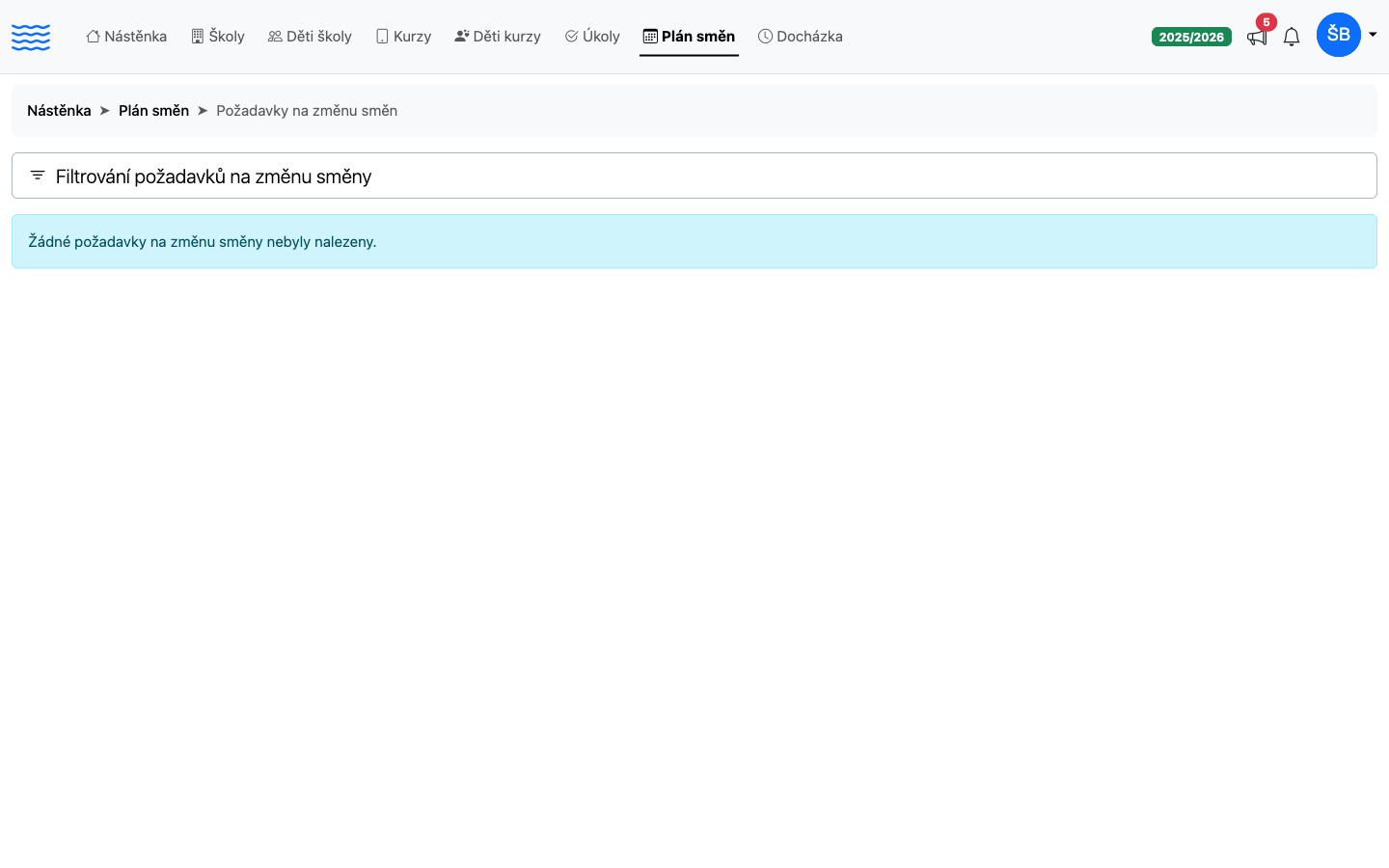Click the clock icon beside Docházka
Image resolution: width=1389 pixels, height=868 pixels.
[x=765, y=37]
